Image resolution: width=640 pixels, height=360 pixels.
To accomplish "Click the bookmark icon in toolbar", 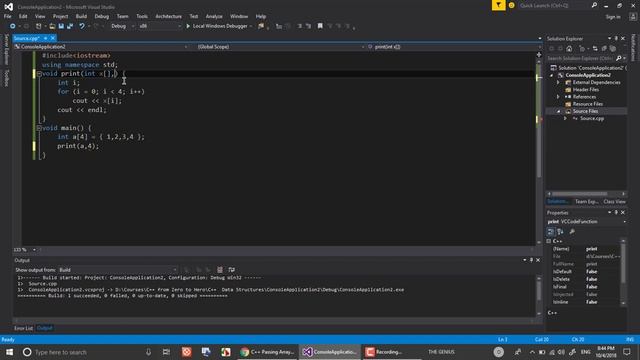I will tap(320, 26).
